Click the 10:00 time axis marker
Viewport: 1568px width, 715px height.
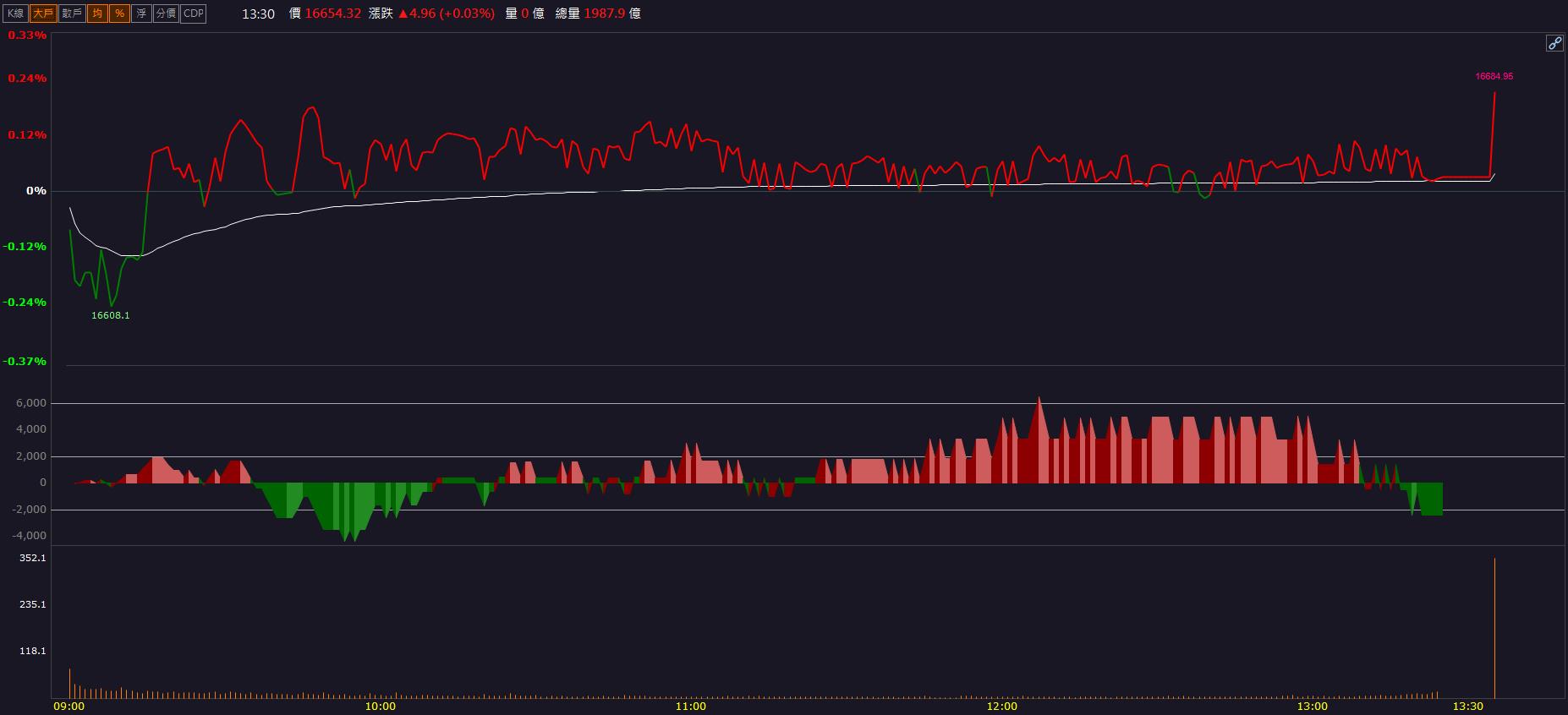tap(380, 707)
